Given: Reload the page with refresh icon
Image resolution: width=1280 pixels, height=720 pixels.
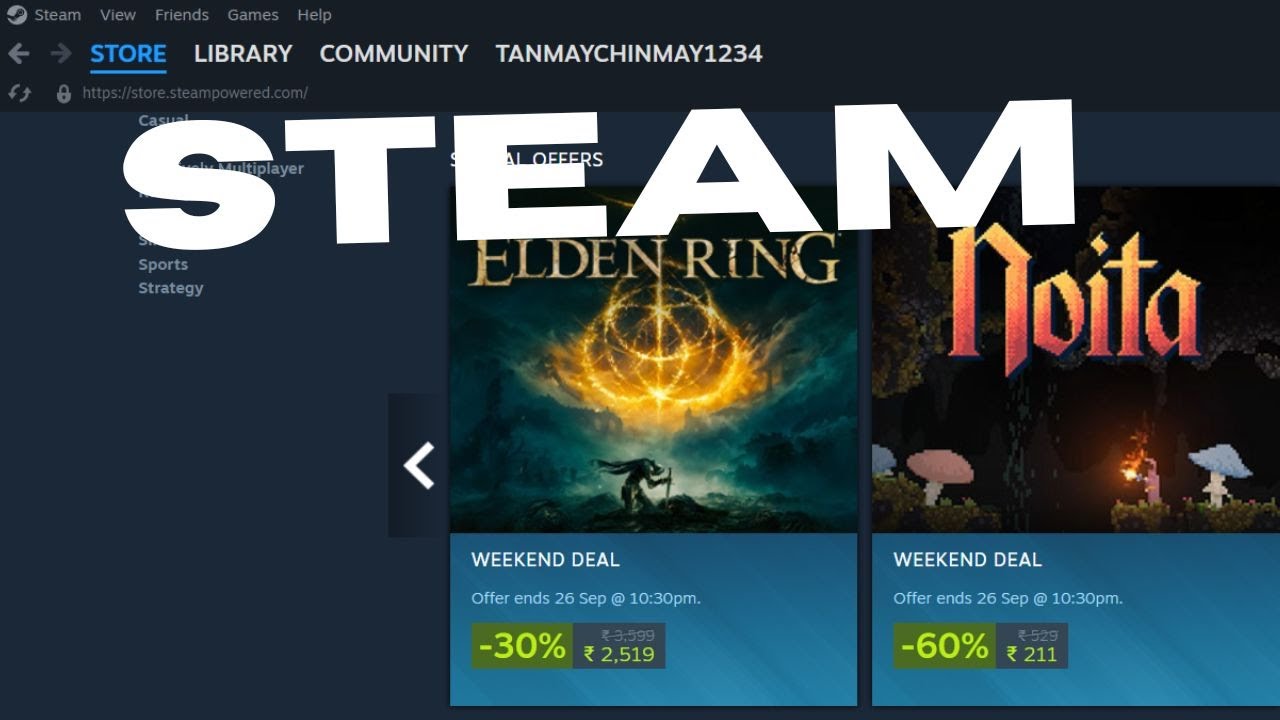Looking at the screenshot, I should pyautogui.click(x=20, y=93).
